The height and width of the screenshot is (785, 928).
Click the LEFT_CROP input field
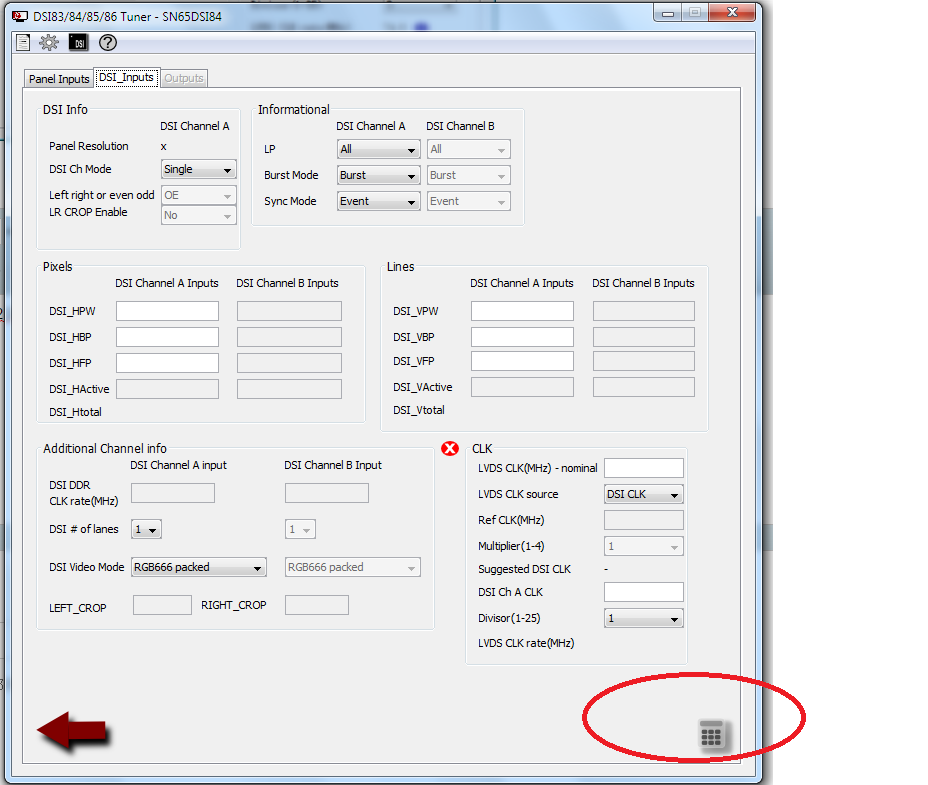[x=162, y=605]
